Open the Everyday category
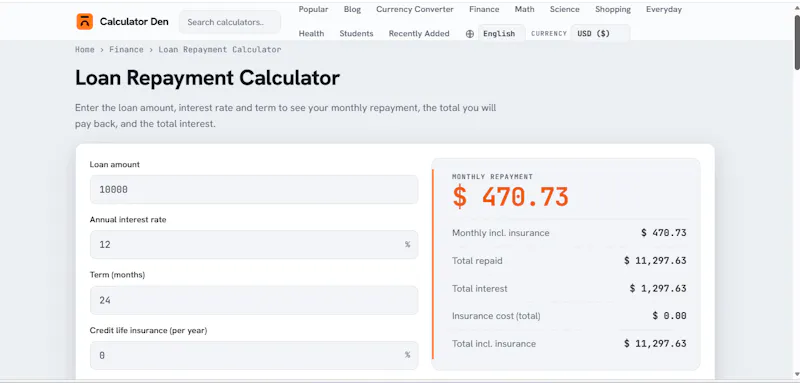This screenshot has height=383, width=800. [664, 9]
